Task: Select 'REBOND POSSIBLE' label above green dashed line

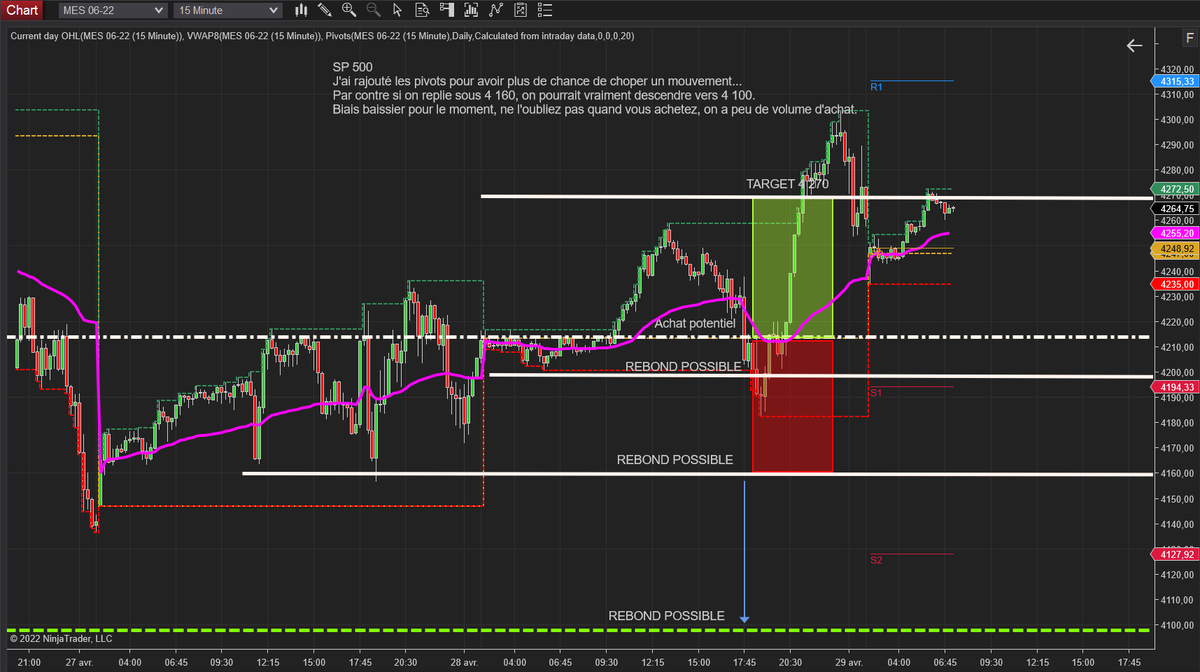Action: click(x=666, y=616)
